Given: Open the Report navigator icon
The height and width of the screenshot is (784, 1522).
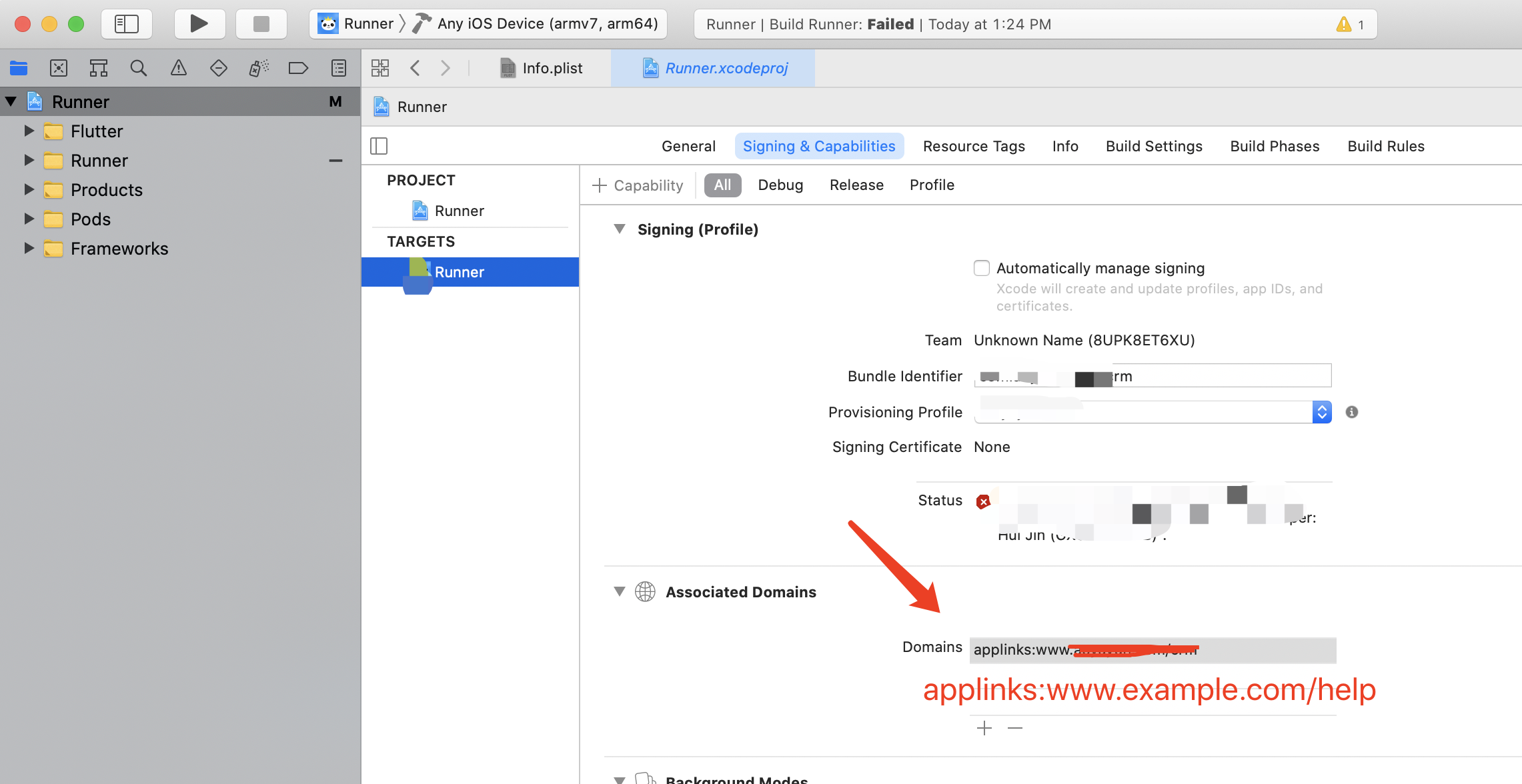Looking at the screenshot, I should tap(339, 68).
